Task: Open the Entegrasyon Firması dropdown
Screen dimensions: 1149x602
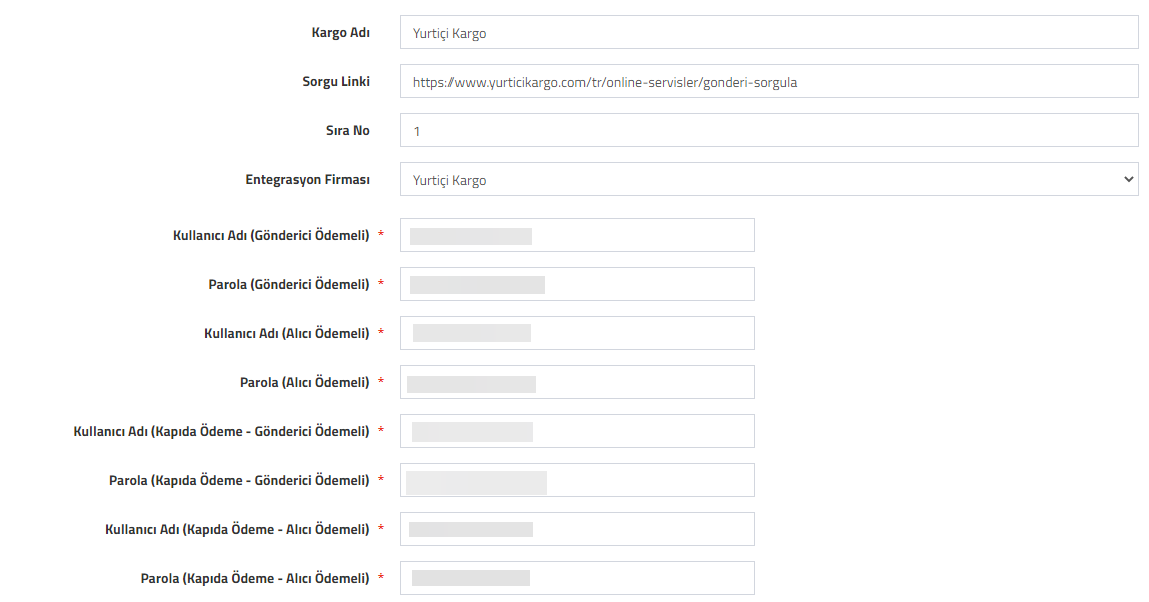Action: click(x=769, y=179)
